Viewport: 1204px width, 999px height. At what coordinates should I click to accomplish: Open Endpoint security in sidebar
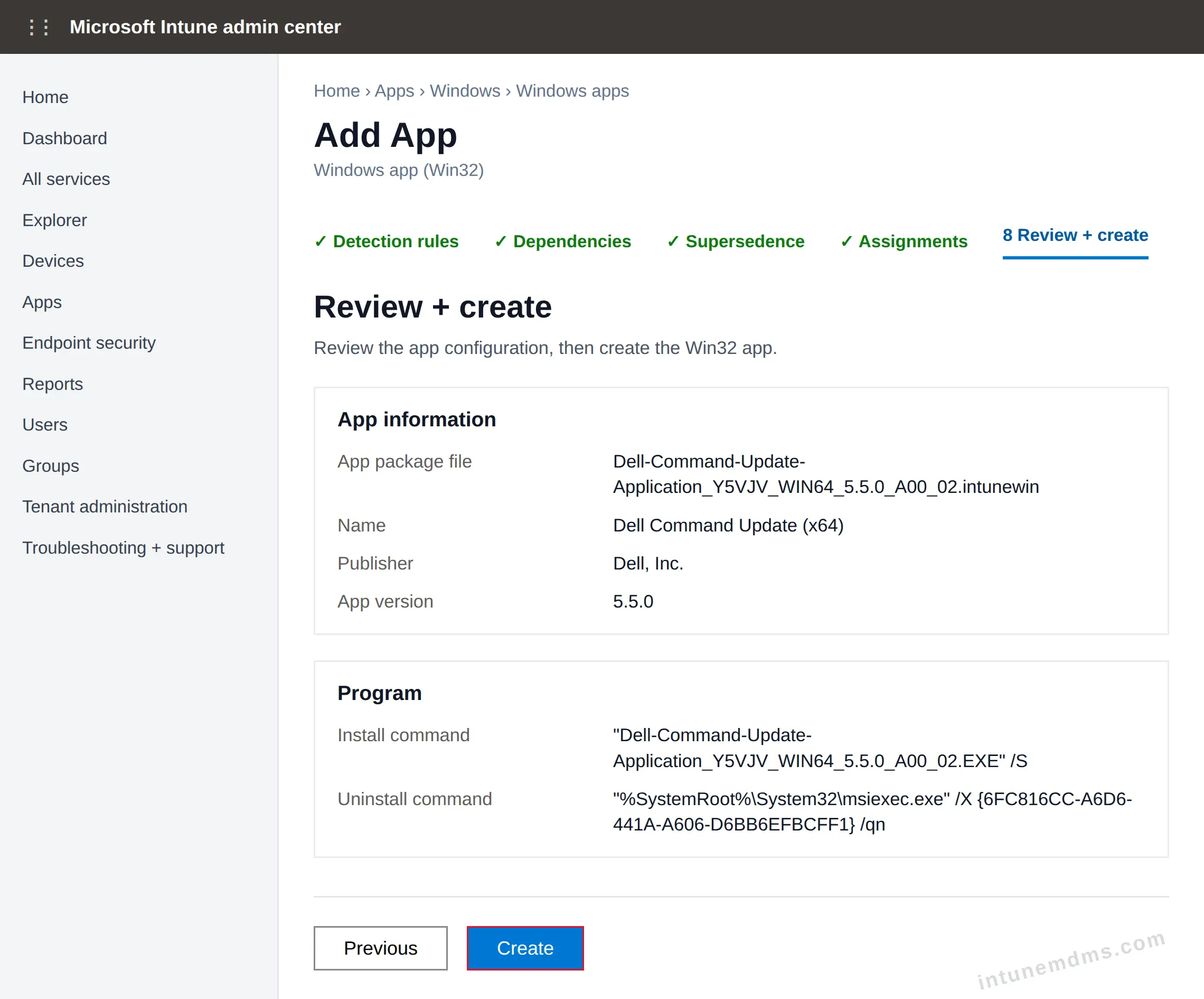pyautogui.click(x=89, y=343)
